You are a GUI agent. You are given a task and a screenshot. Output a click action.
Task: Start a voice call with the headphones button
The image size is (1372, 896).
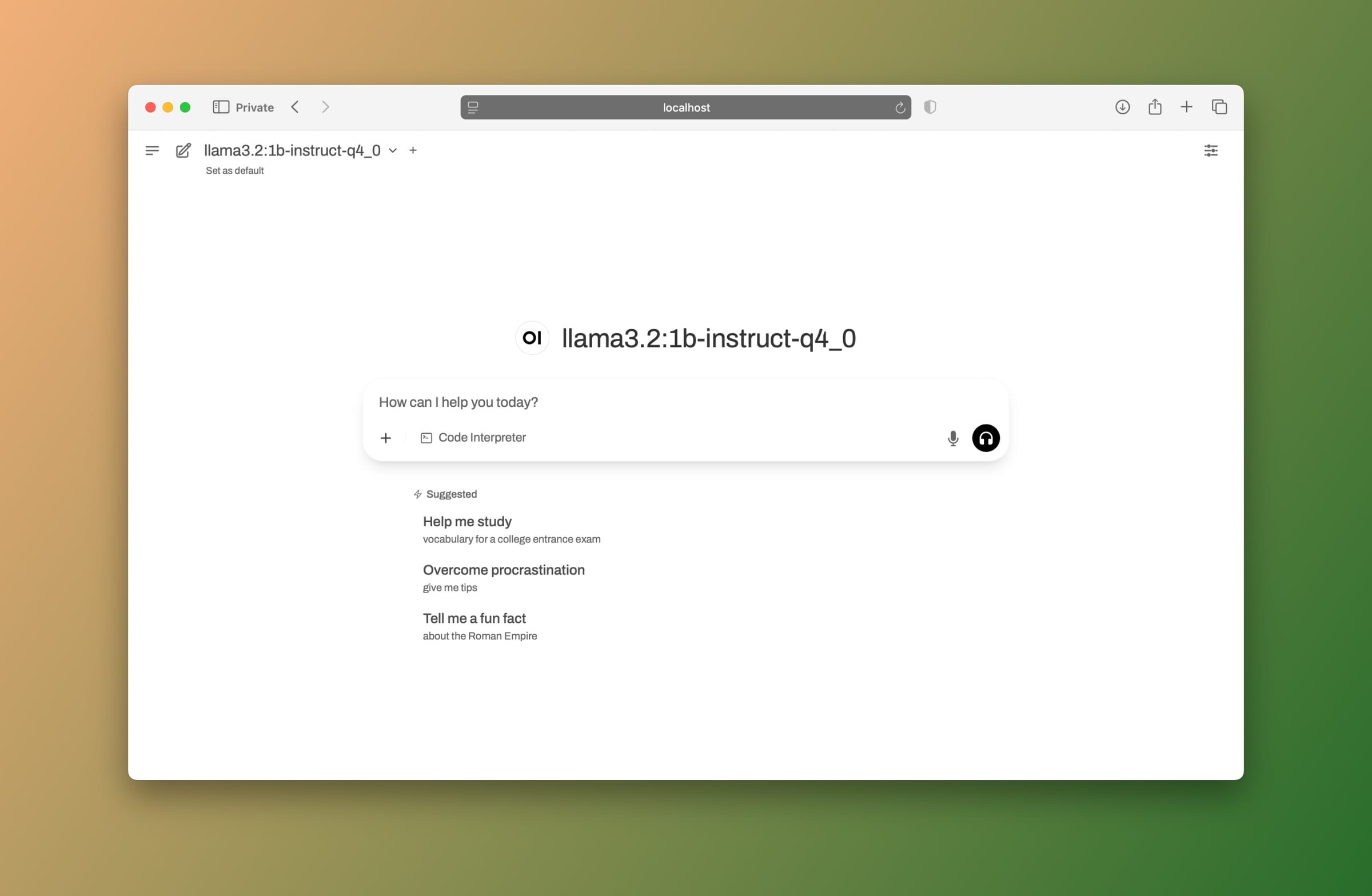(985, 438)
